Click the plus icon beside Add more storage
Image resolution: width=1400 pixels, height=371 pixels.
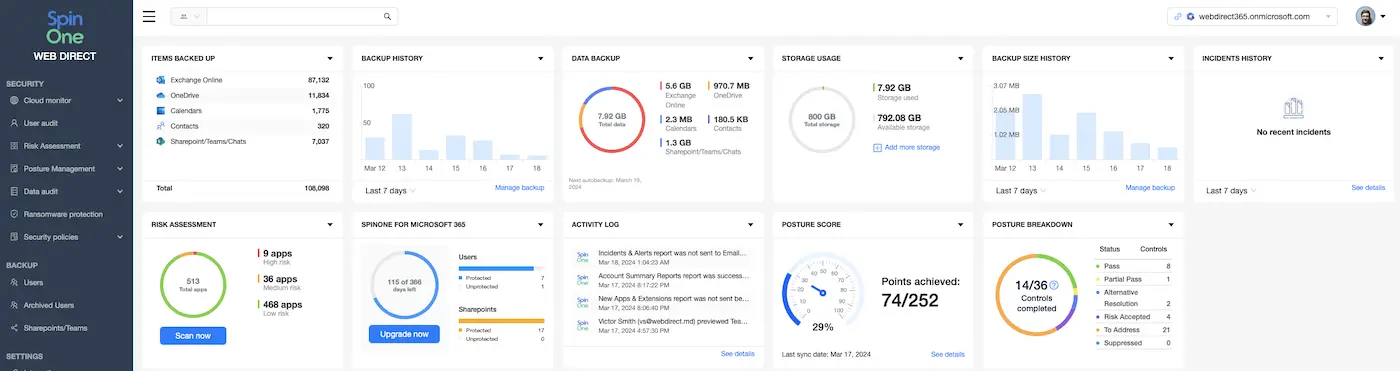(x=877, y=147)
